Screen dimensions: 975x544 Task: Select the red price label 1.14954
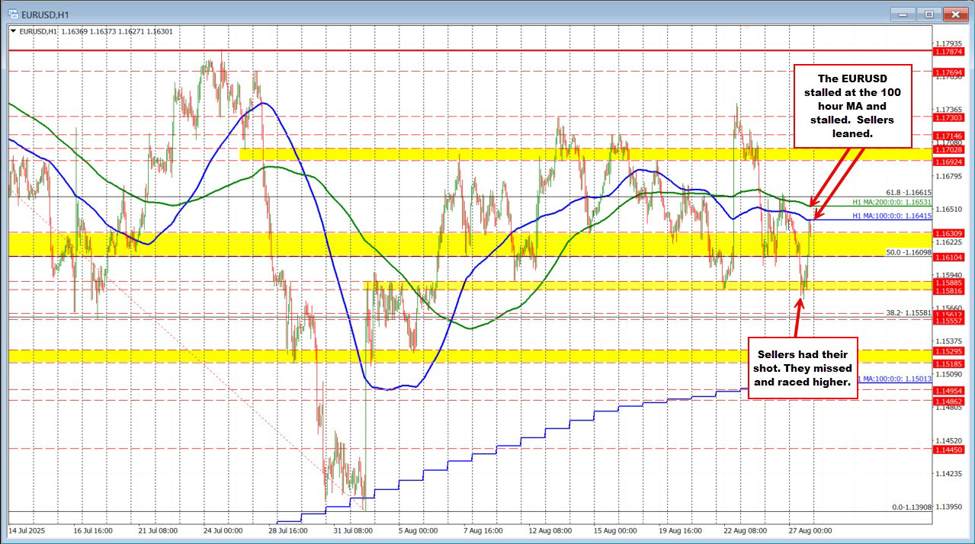click(949, 390)
